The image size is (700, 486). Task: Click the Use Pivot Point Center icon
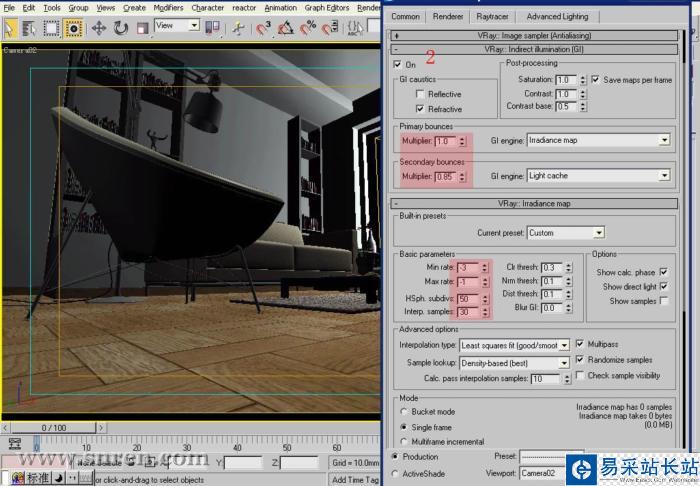pos(212,28)
